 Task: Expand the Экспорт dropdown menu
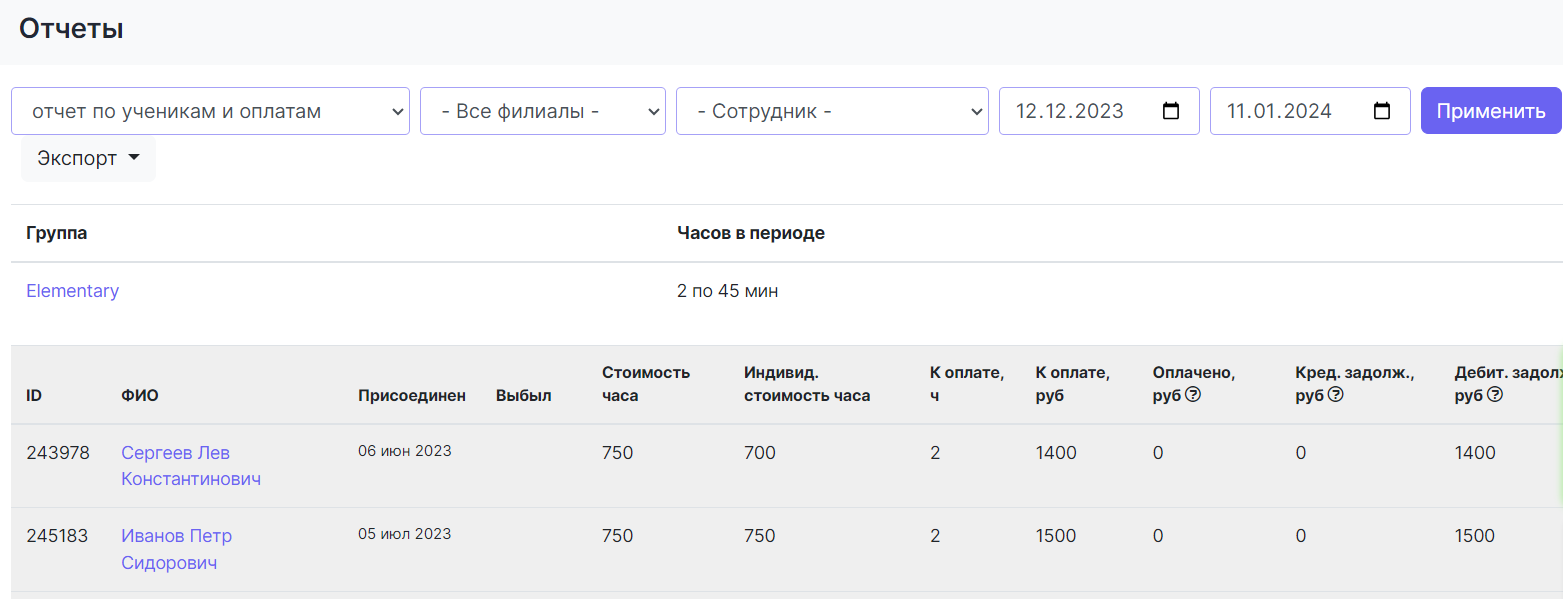point(88,159)
